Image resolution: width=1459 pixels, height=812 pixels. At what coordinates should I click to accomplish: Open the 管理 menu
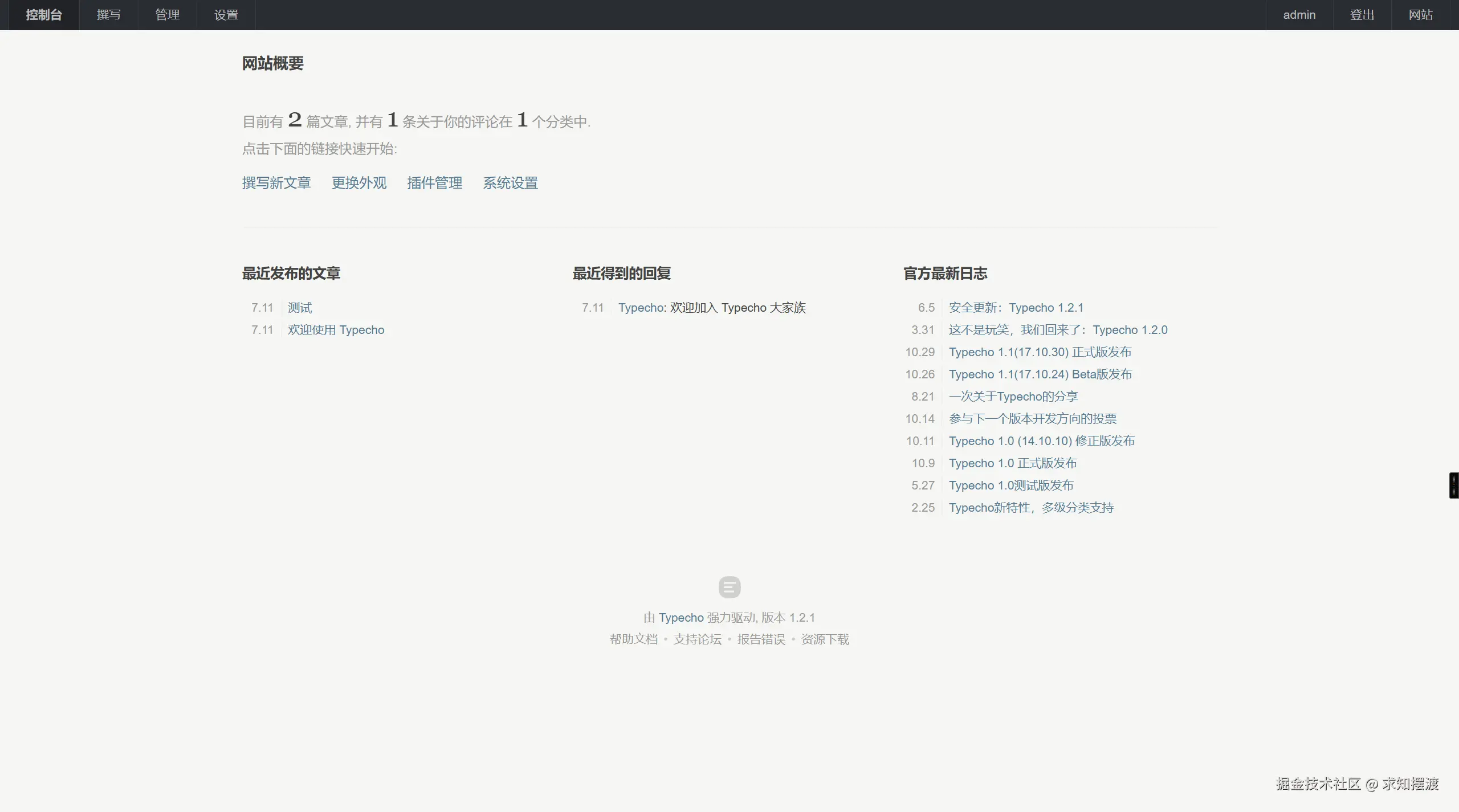[x=168, y=15]
